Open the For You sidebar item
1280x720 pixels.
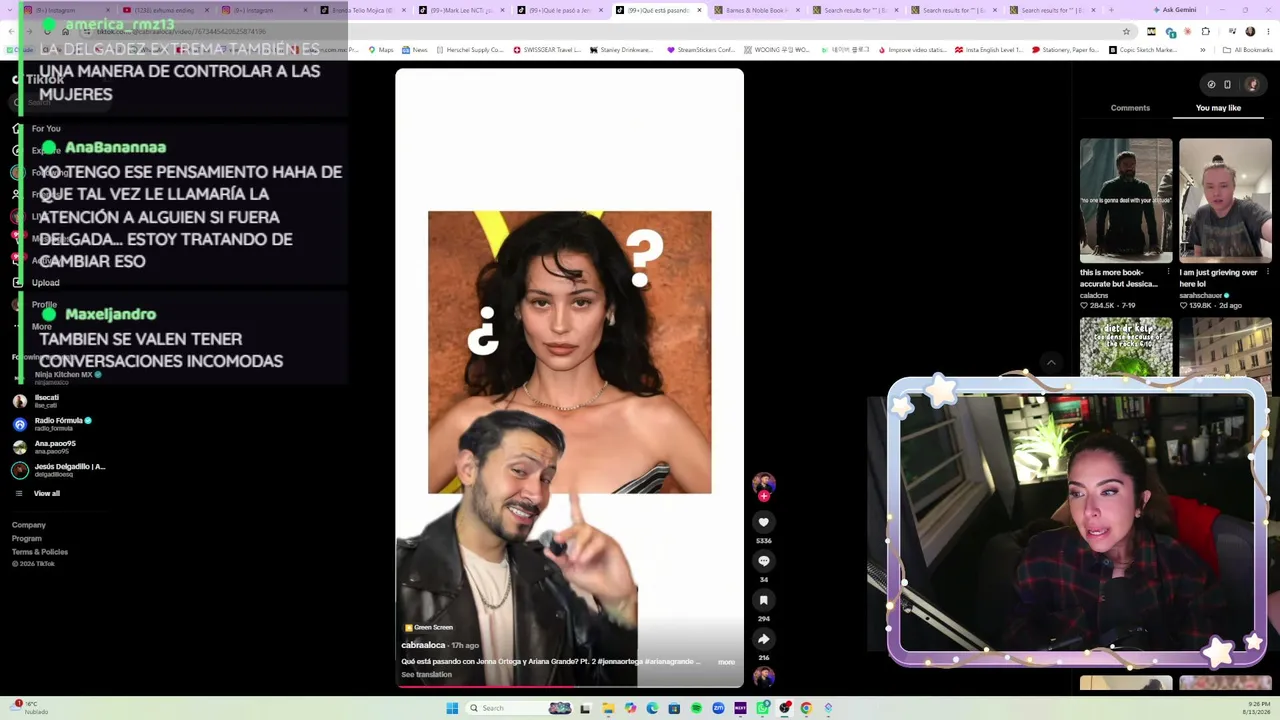point(45,129)
